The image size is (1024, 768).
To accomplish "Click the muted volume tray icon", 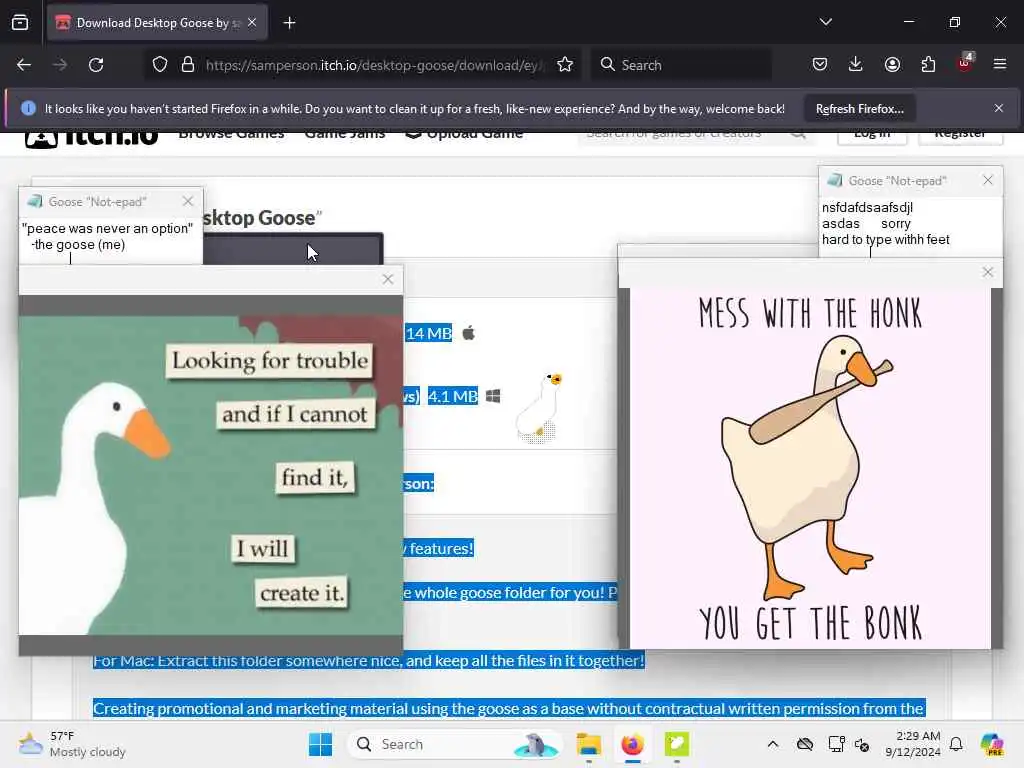I will coord(862,744).
